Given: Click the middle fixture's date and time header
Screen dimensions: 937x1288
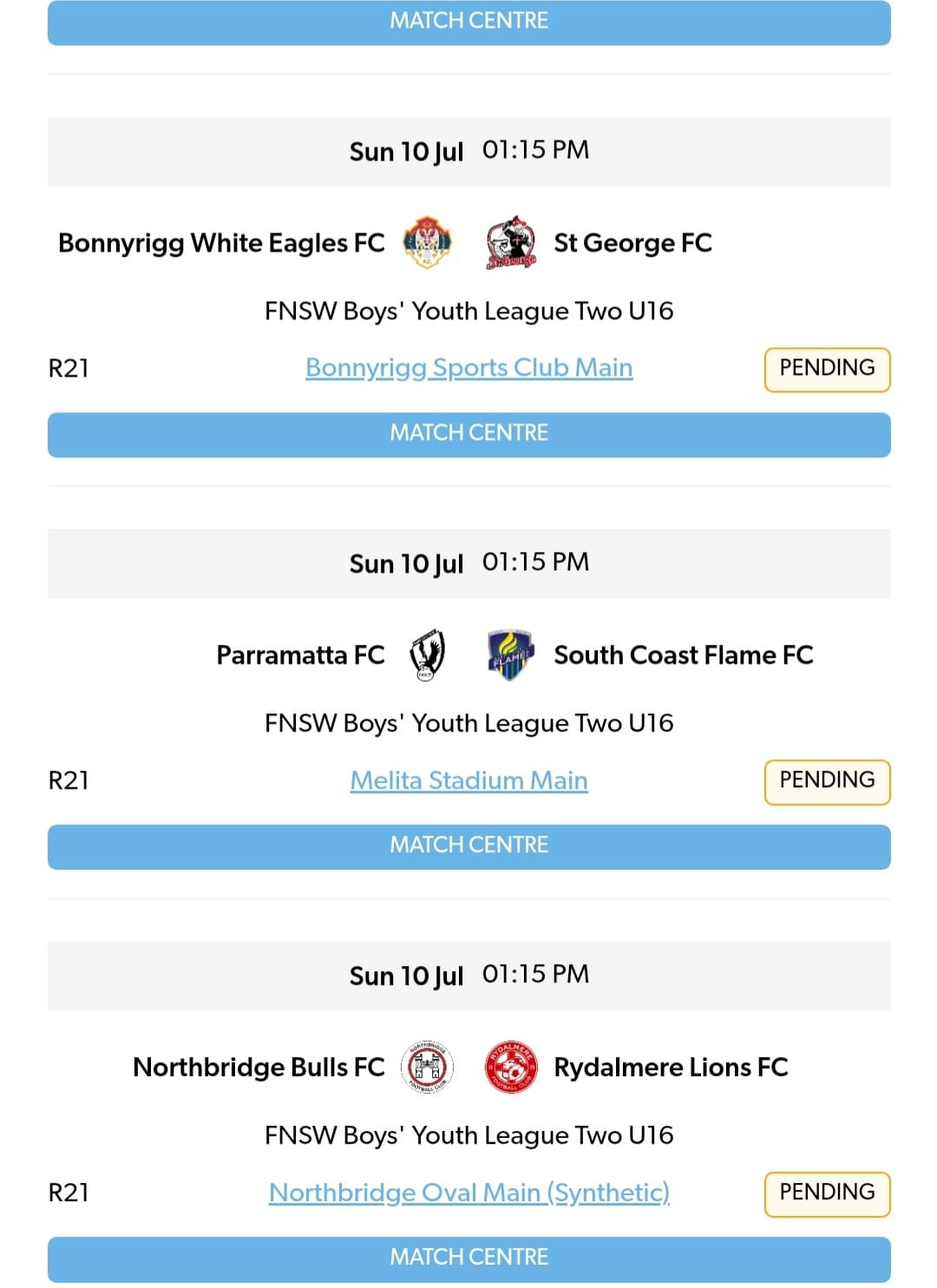Looking at the screenshot, I should point(468,563).
